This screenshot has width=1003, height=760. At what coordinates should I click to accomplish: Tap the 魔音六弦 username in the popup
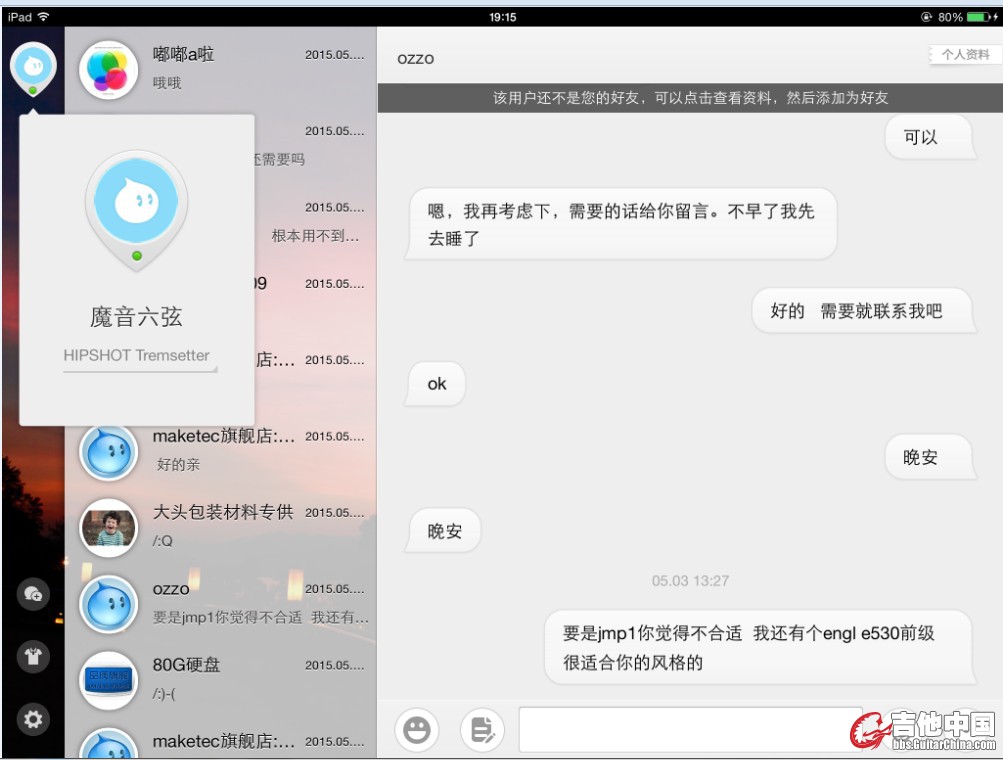[x=136, y=317]
